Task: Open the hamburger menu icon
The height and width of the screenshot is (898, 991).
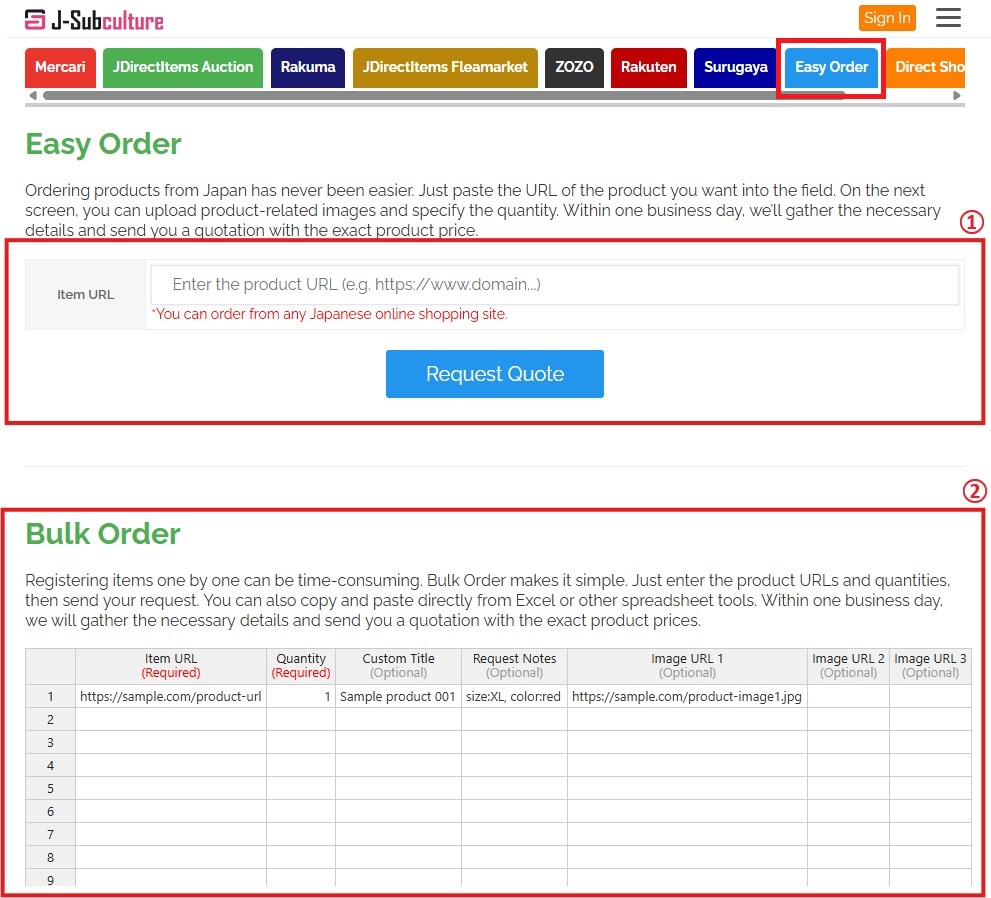Action: 948,18
